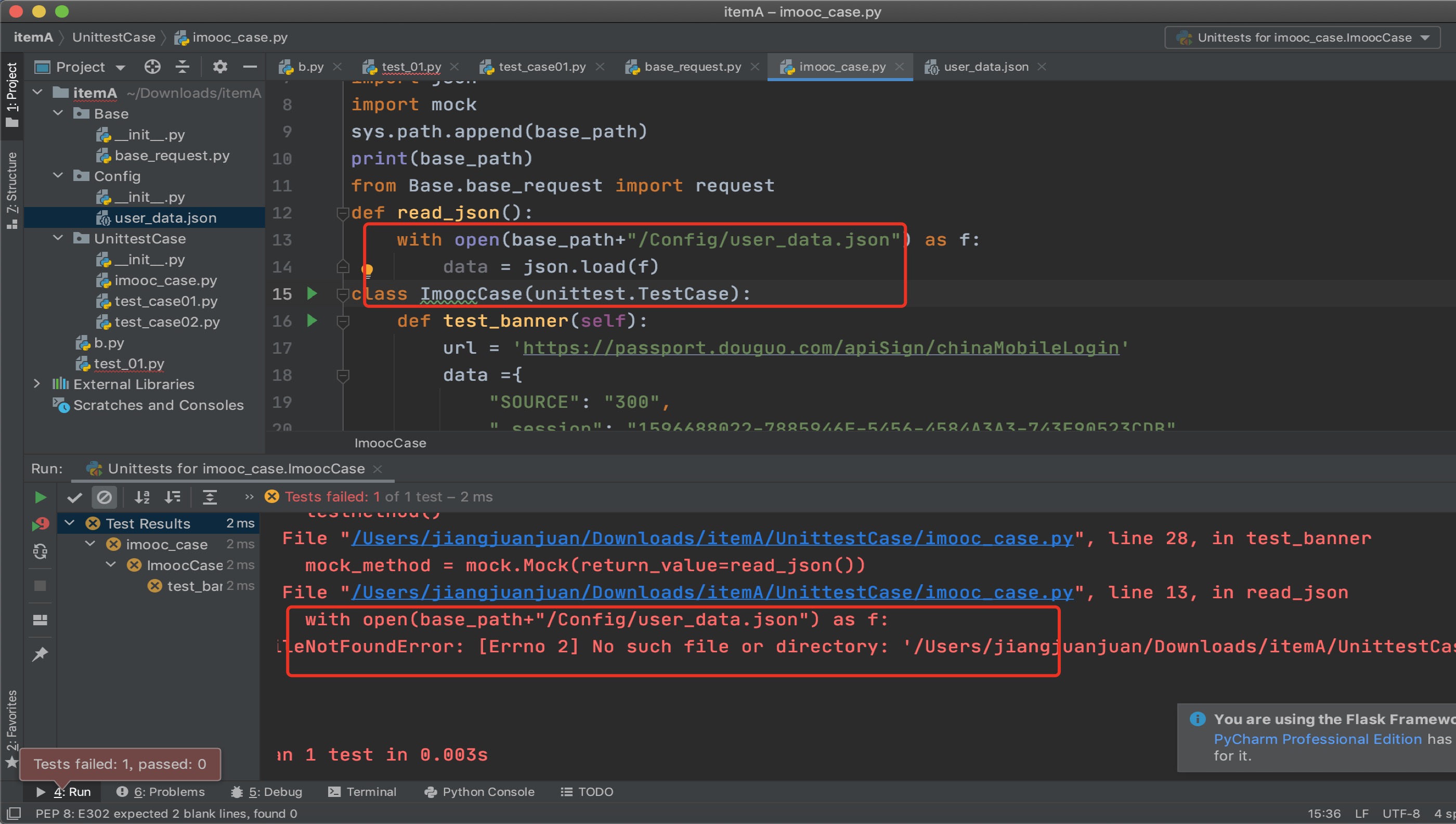Select user_data.json in project tree
This screenshot has height=824, width=1456.
click(x=145, y=217)
